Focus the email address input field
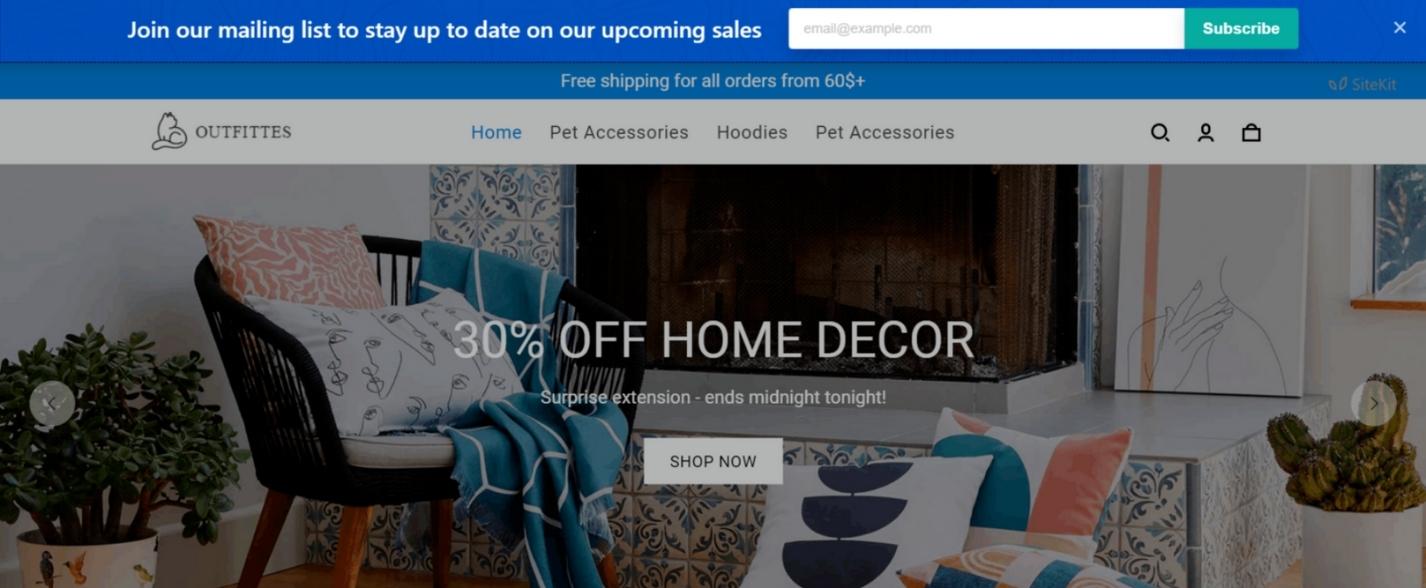Image resolution: width=1426 pixels, height=588 pixels. coord(986,29)
